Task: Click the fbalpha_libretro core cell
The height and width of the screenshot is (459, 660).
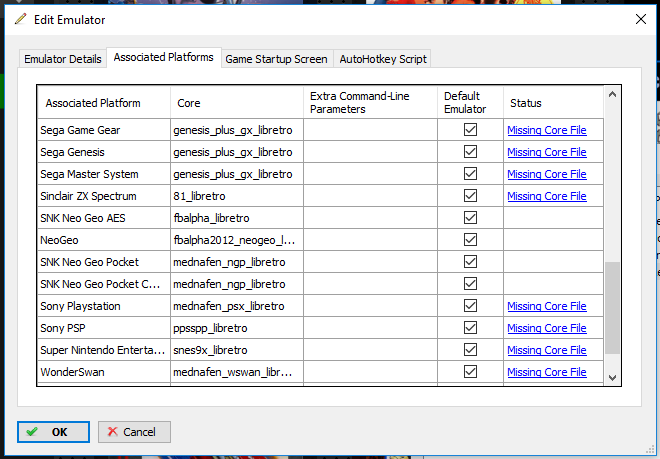Action: click(237, 218)
